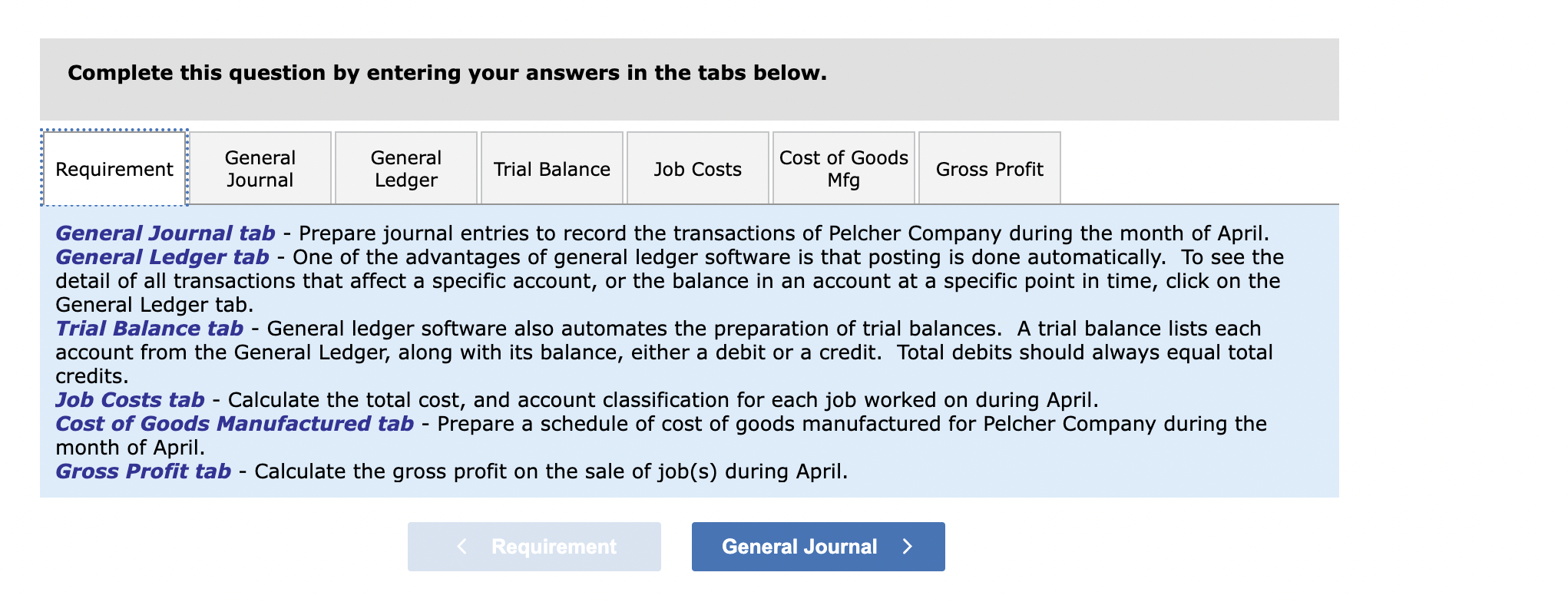Click the Requirement back button
The image size is (1568, 602).
(534, 546)
